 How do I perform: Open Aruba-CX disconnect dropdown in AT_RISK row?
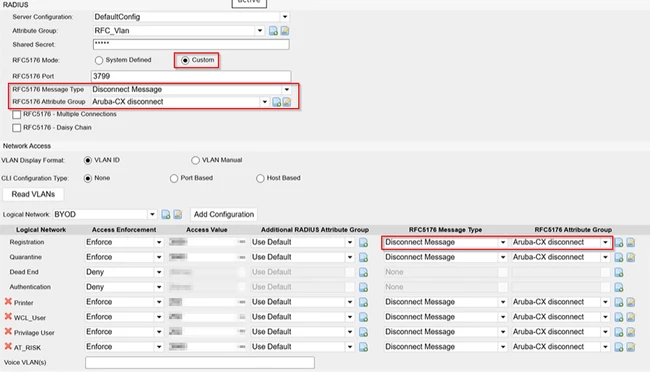605,347
